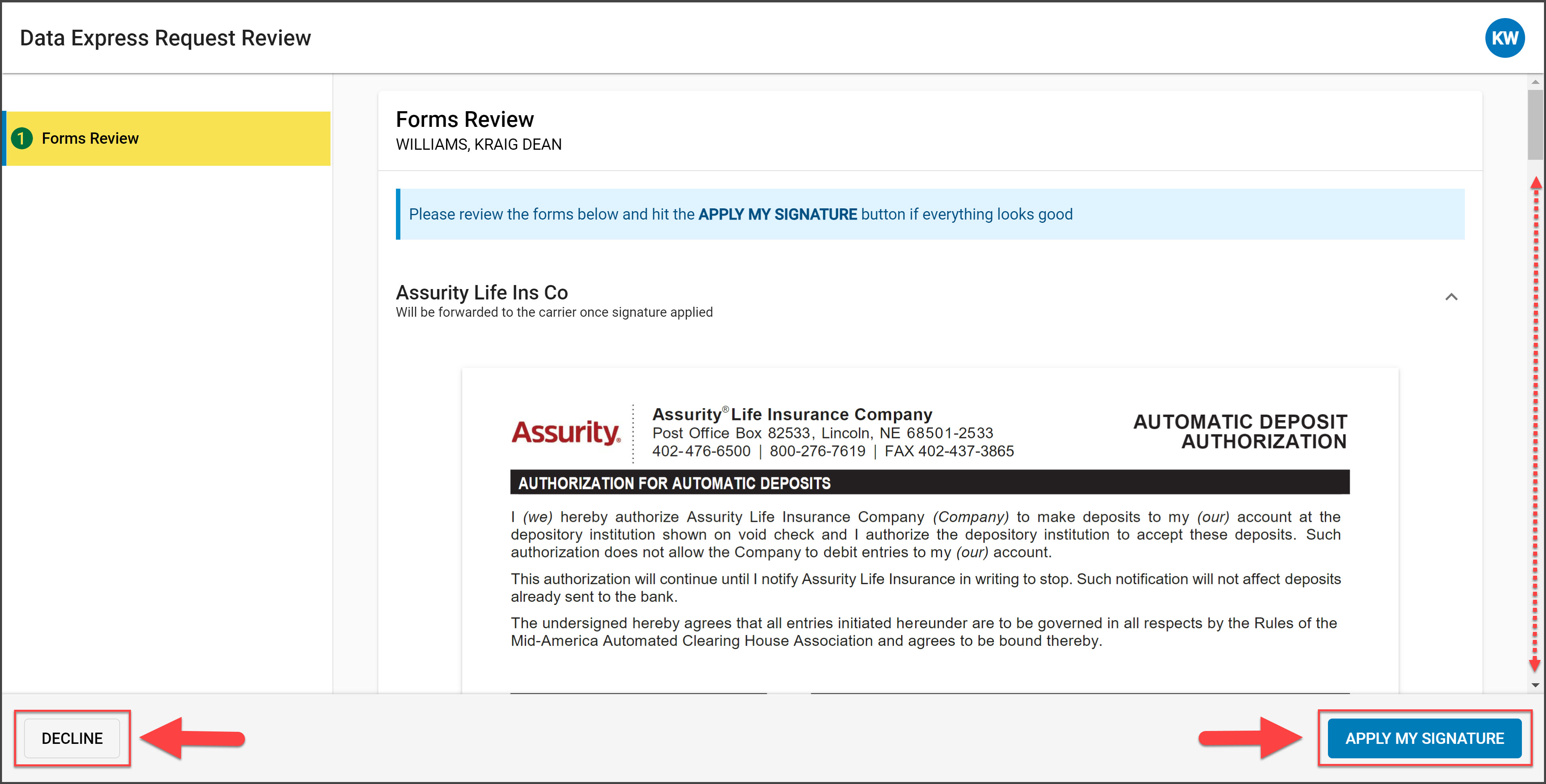Click Assurity Life Insurance Company form header

pyautogui.click(x=792, y=414)
